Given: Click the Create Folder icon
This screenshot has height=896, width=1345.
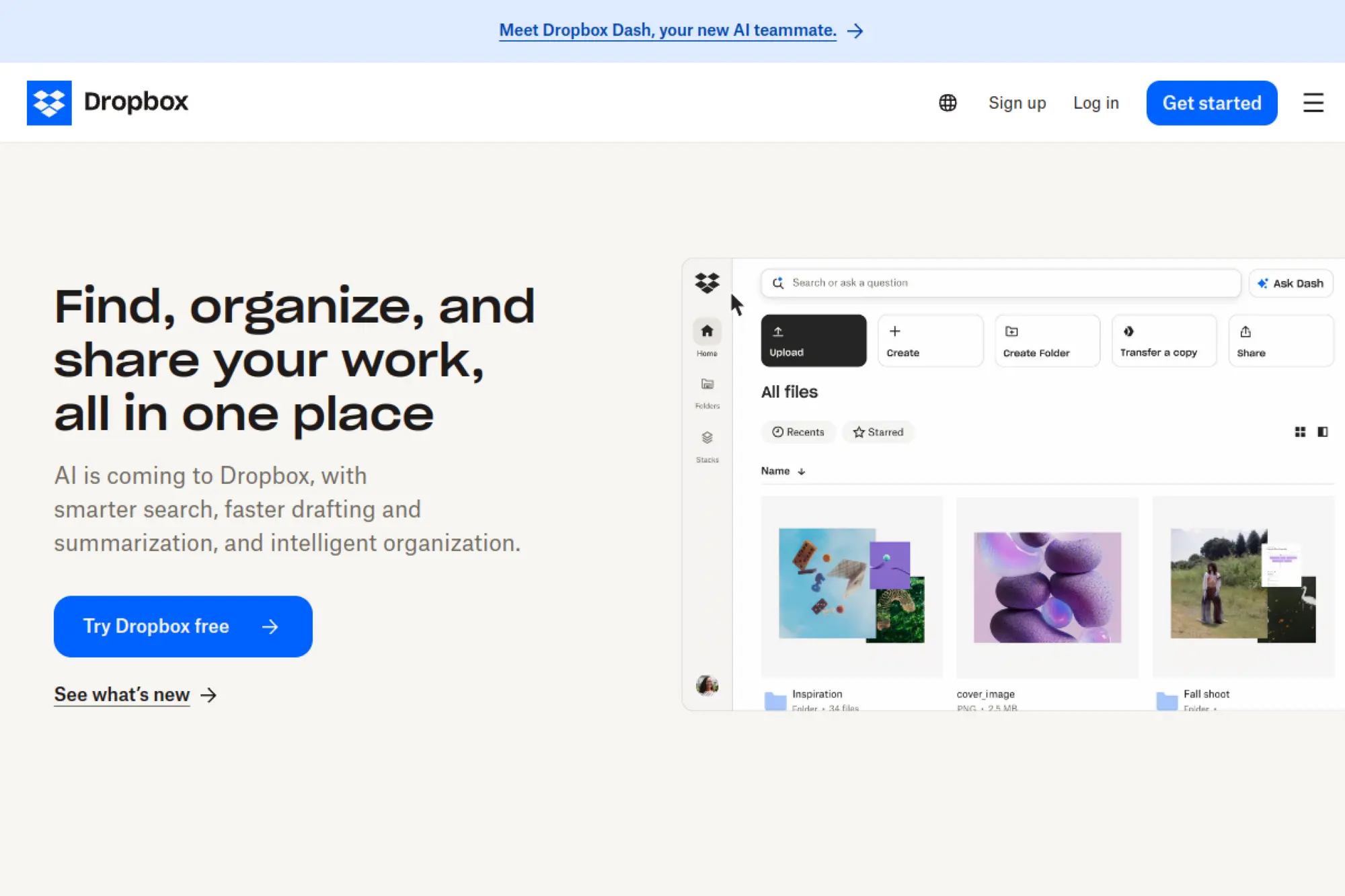Looking at the screenshot, I should pyautogui.click(x=1011, y=331).
